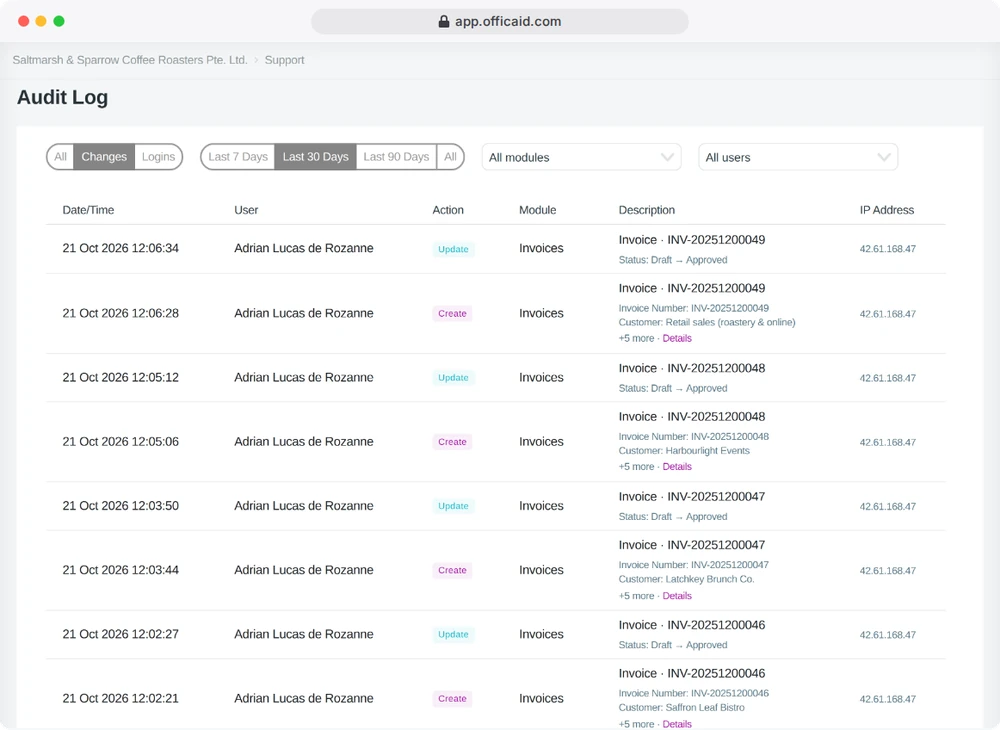Click the lock icon in address bar
Image resolution: width=1000 pixels, height=730 pixels.
coord(444,22)
